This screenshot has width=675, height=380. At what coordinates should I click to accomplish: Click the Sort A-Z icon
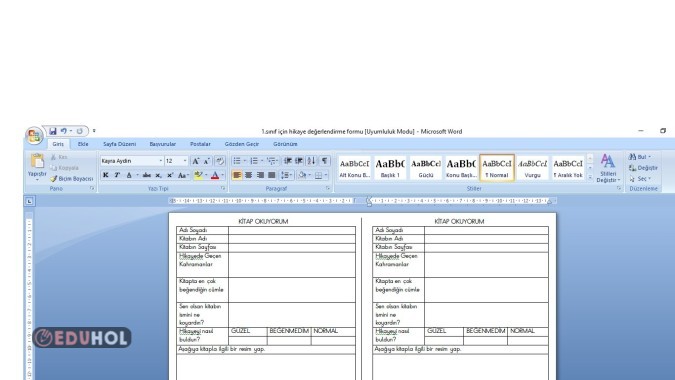pyautogui.click(x=311, y=161)
